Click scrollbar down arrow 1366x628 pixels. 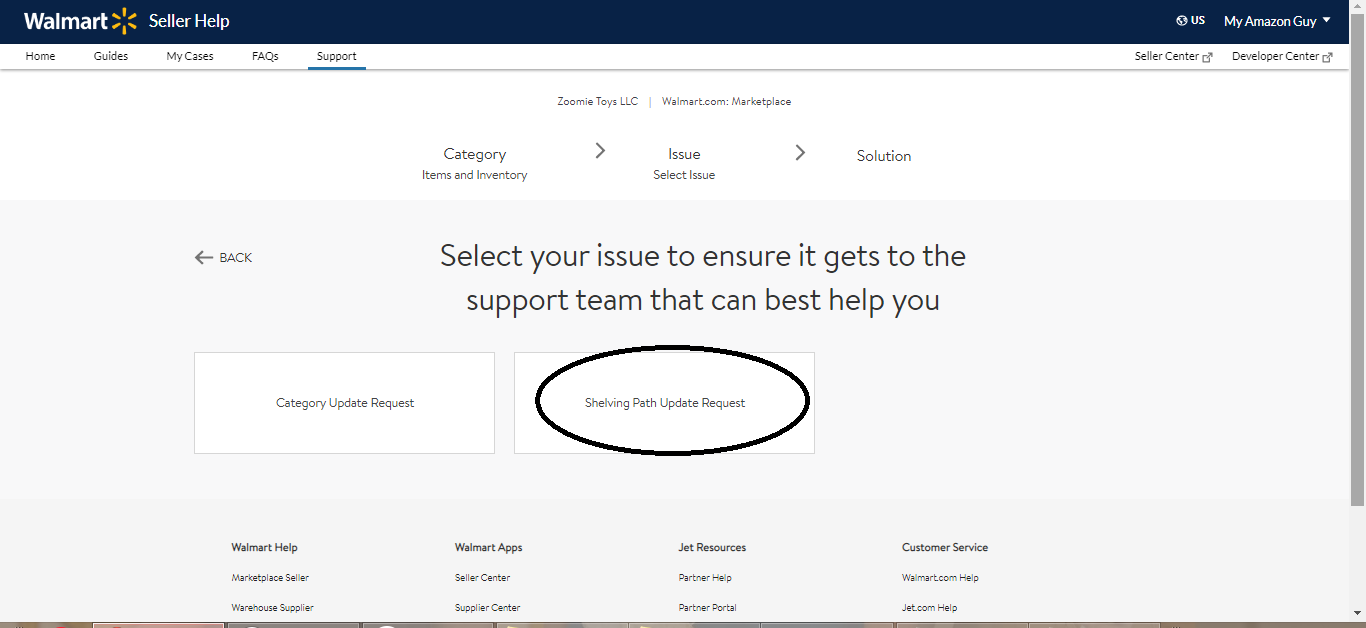tap(1357, 613)
